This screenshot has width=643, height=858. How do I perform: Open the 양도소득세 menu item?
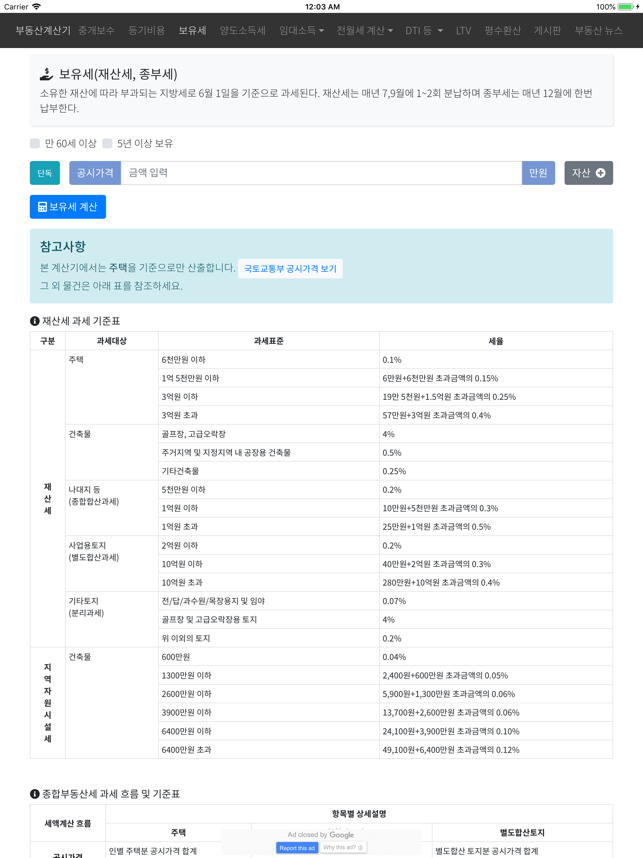coord(243,31)
